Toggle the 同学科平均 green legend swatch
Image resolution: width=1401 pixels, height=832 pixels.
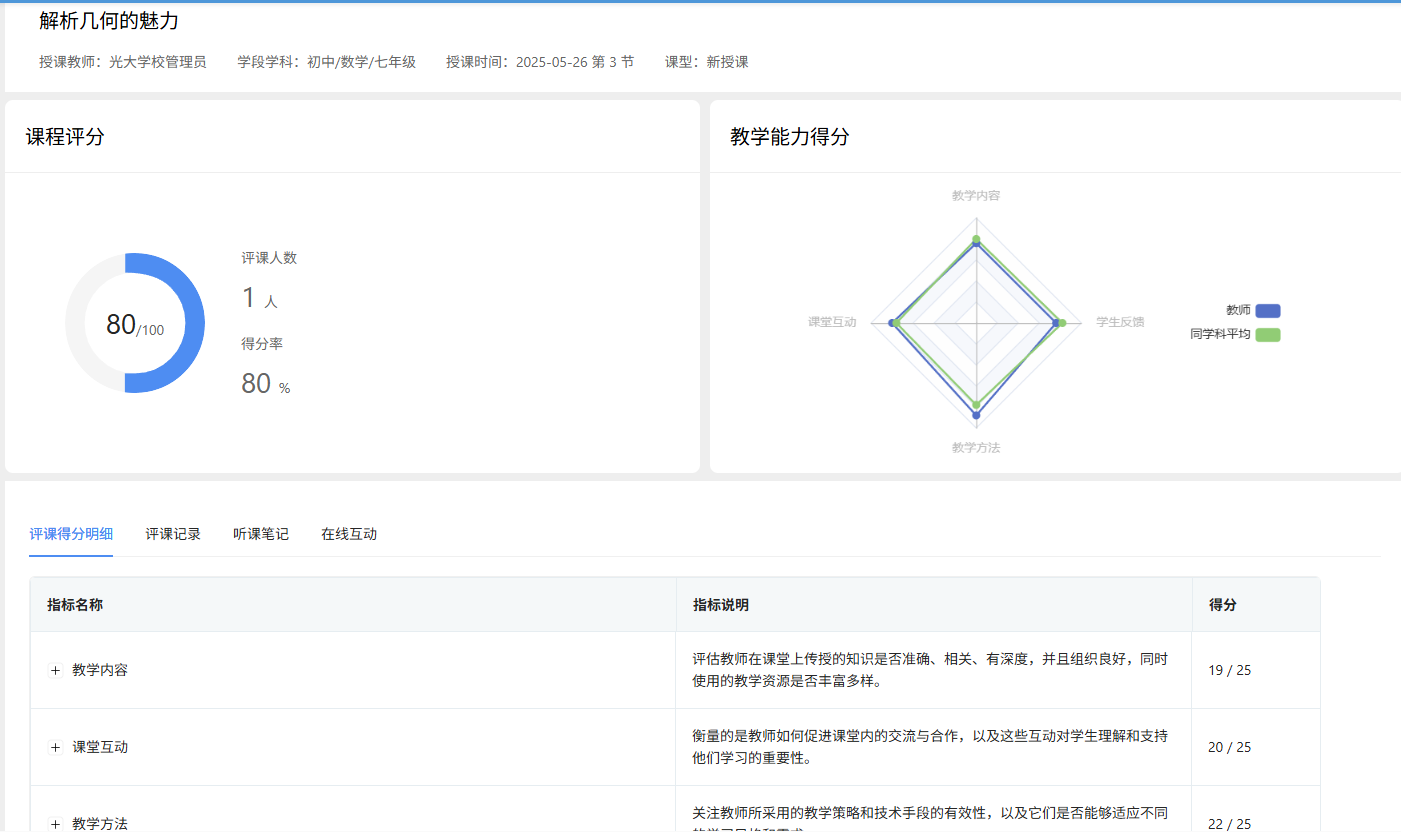[1267, 335]
